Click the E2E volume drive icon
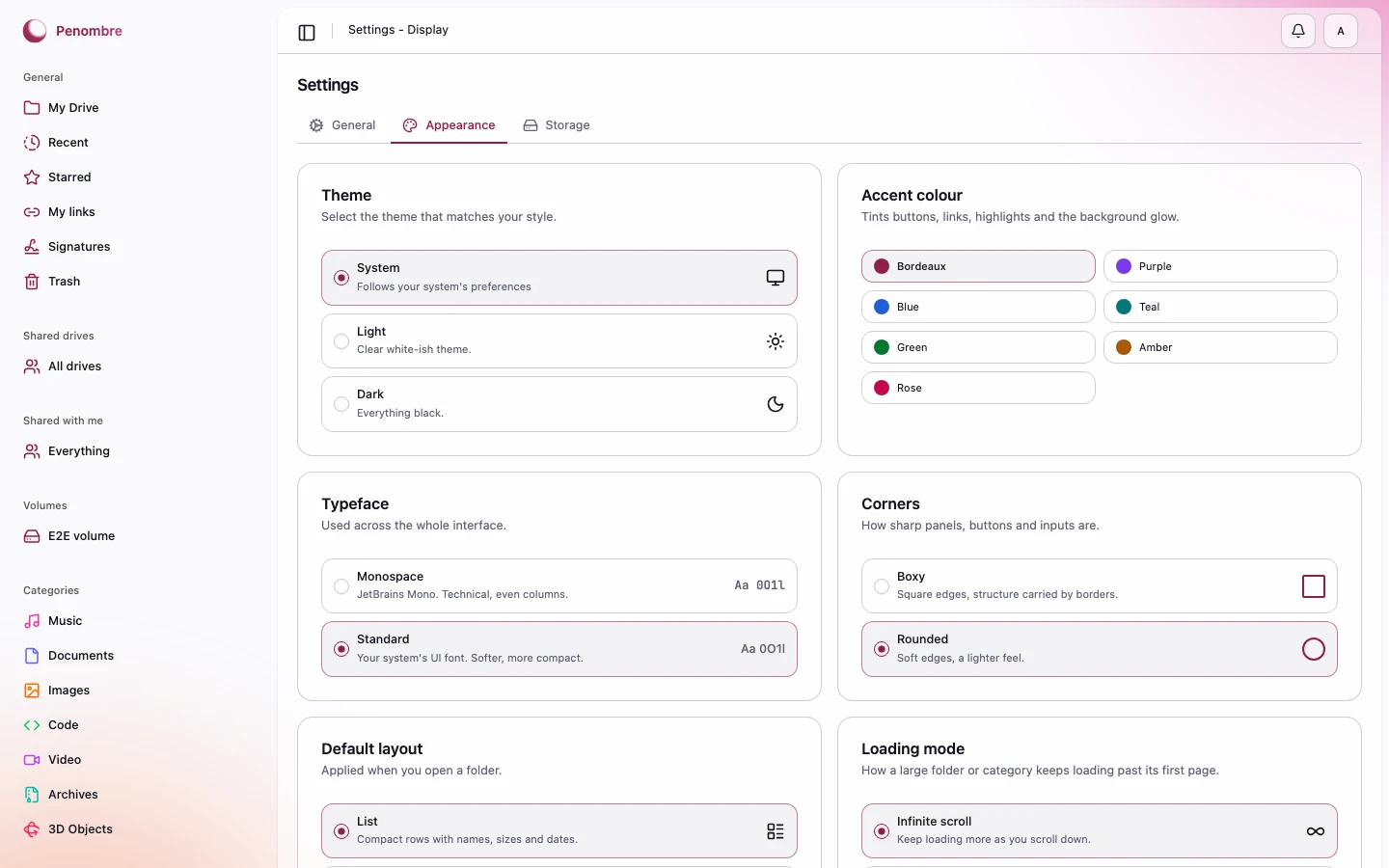 [32, 536]
